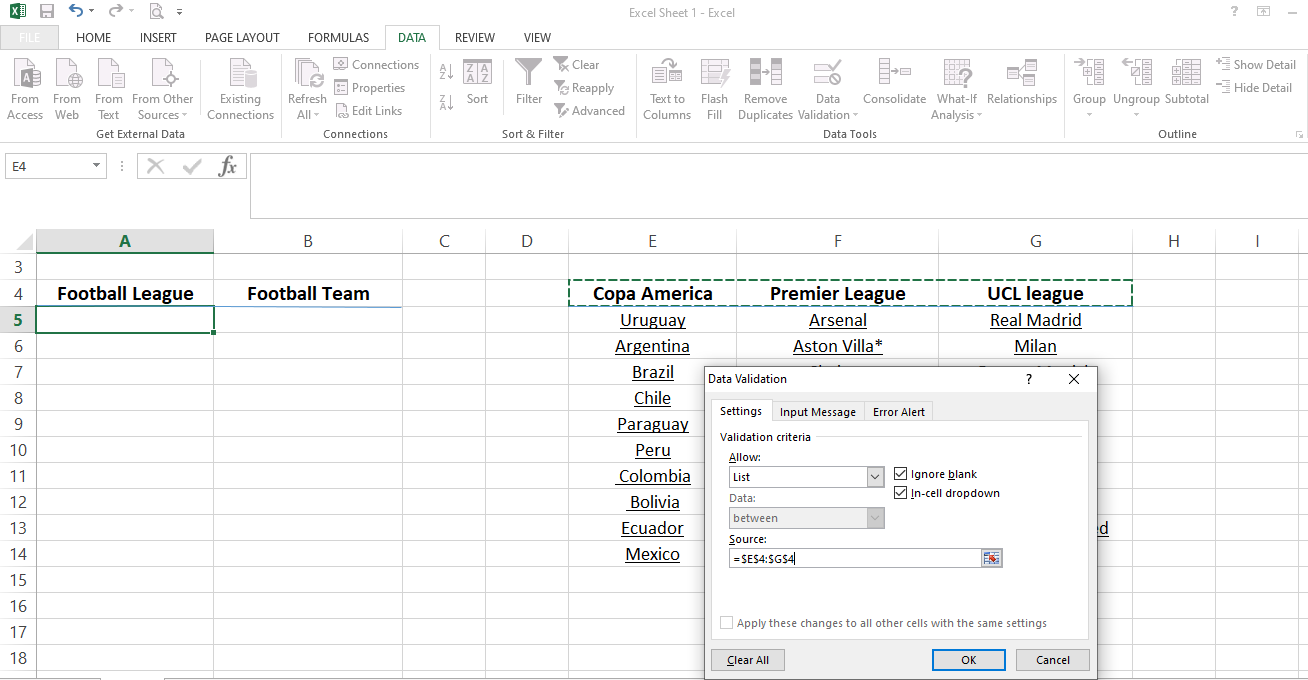The height and width of the screenshot is (680, 1308).
Task: Uncheck the Ignore blank checkbox
Action: point(901,473)
